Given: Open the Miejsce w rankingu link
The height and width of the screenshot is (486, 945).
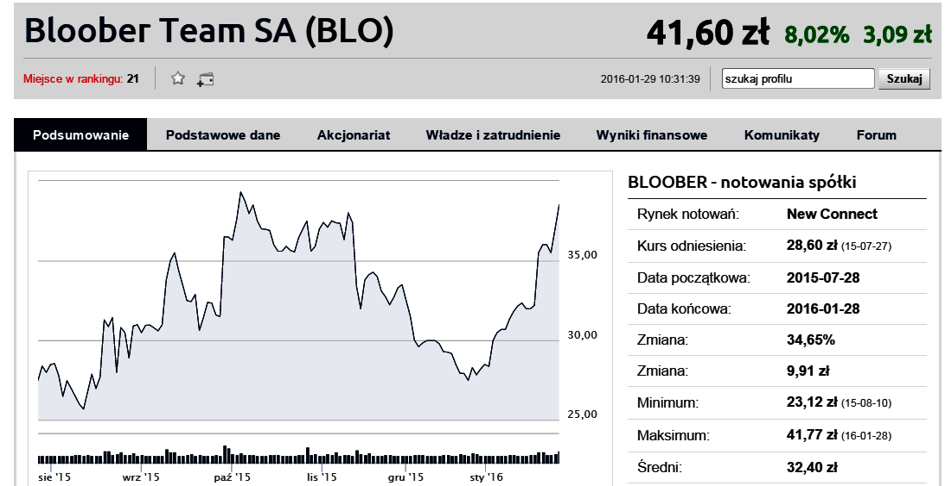Looking at the screenshot, I should [x=73, y=79].
